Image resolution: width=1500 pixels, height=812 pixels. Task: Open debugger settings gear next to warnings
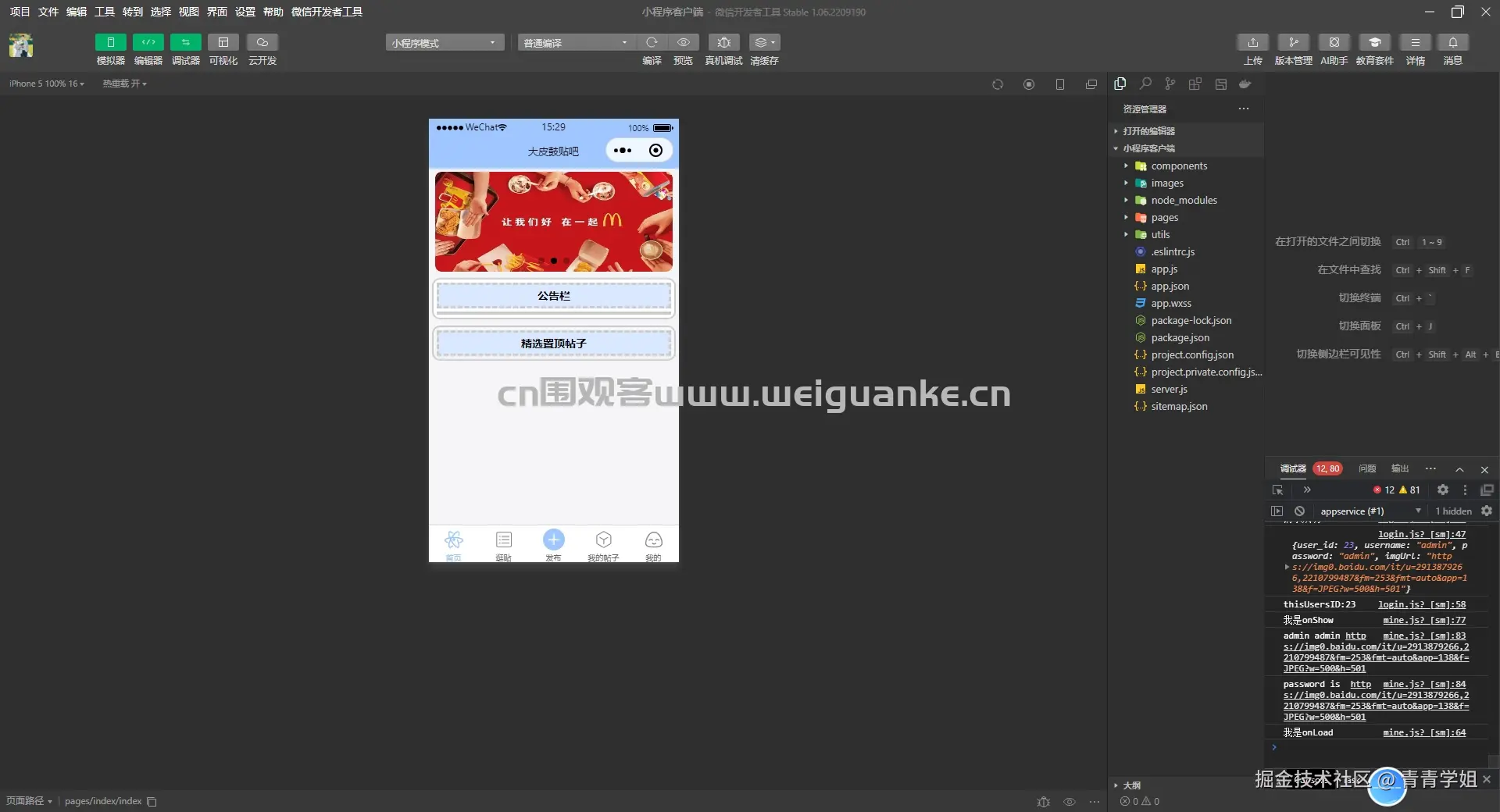pyautogui.click(x=1443, y=490)
